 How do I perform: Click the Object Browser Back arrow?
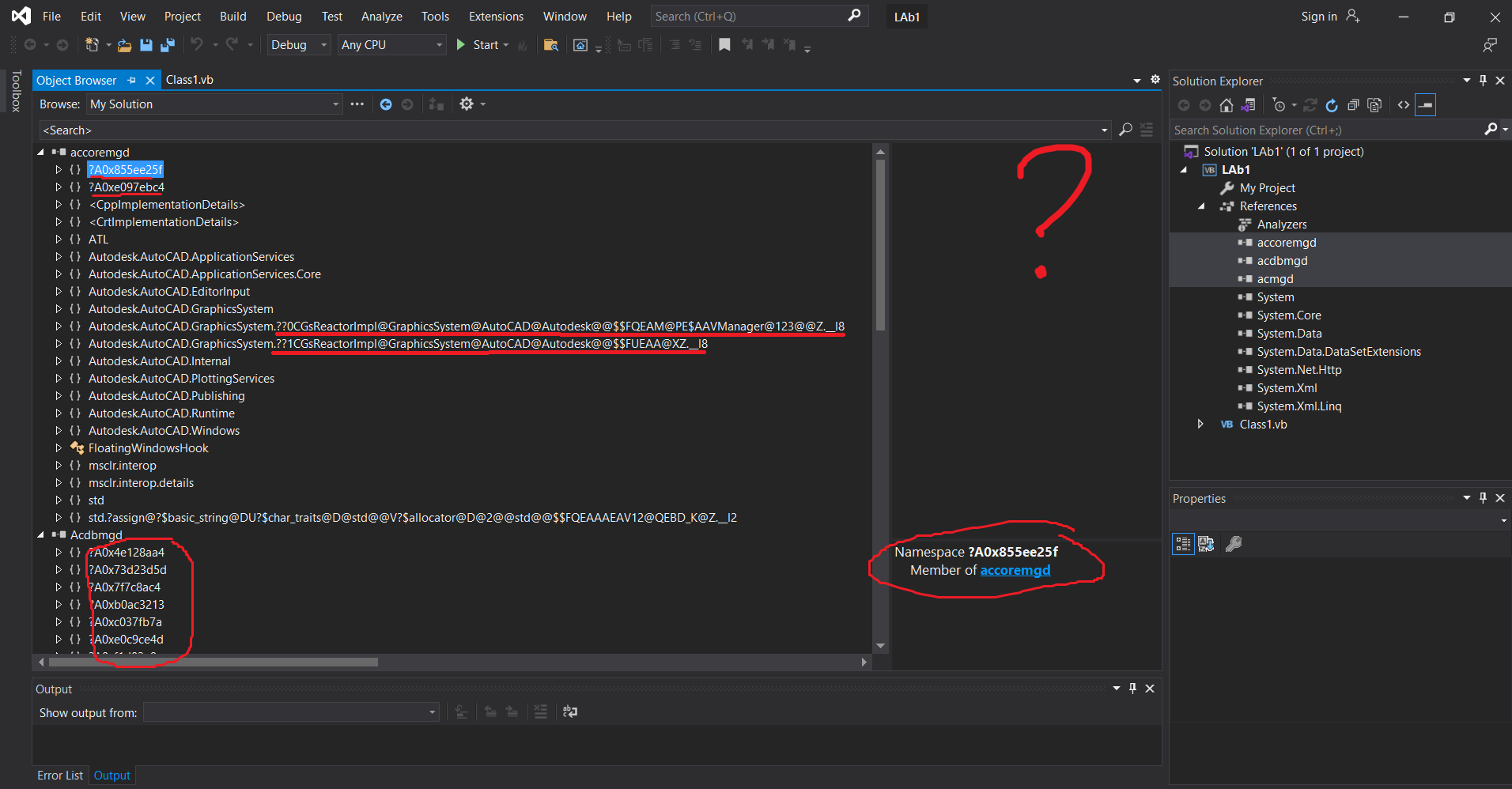(x=386, y=104)
